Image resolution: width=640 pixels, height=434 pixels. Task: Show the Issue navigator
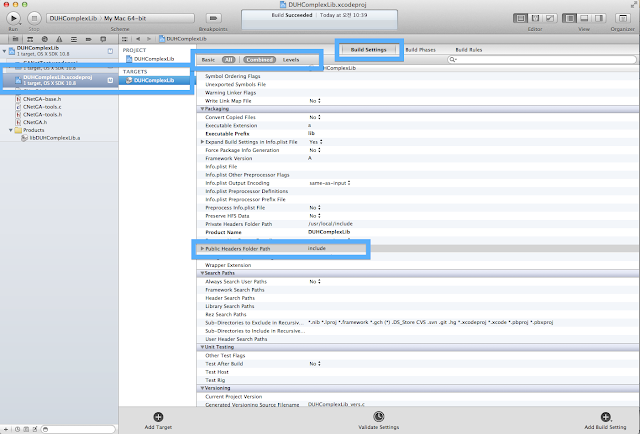coord(59,39)
